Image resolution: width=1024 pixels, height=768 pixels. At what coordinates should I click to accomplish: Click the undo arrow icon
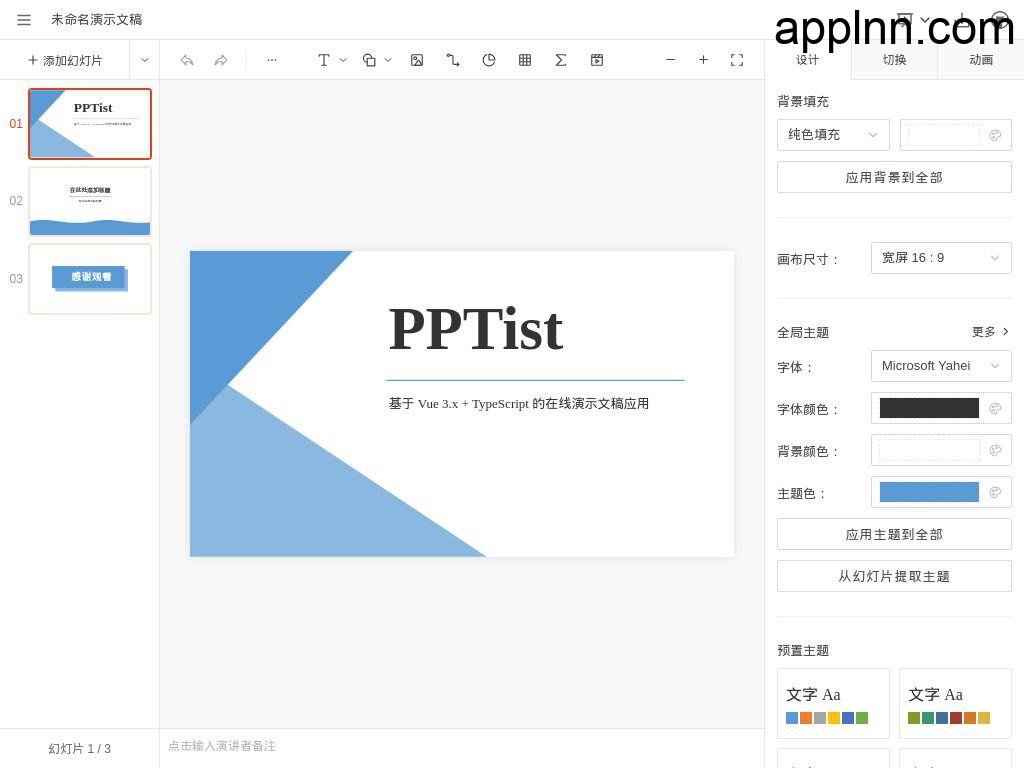click(x=187, y=60)
